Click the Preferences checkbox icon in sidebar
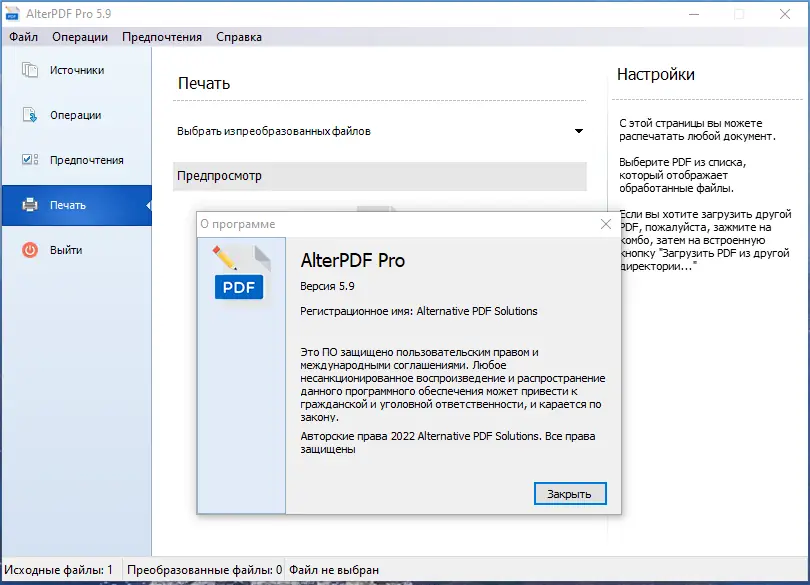 pyautogui.click(x=29, y=160)
